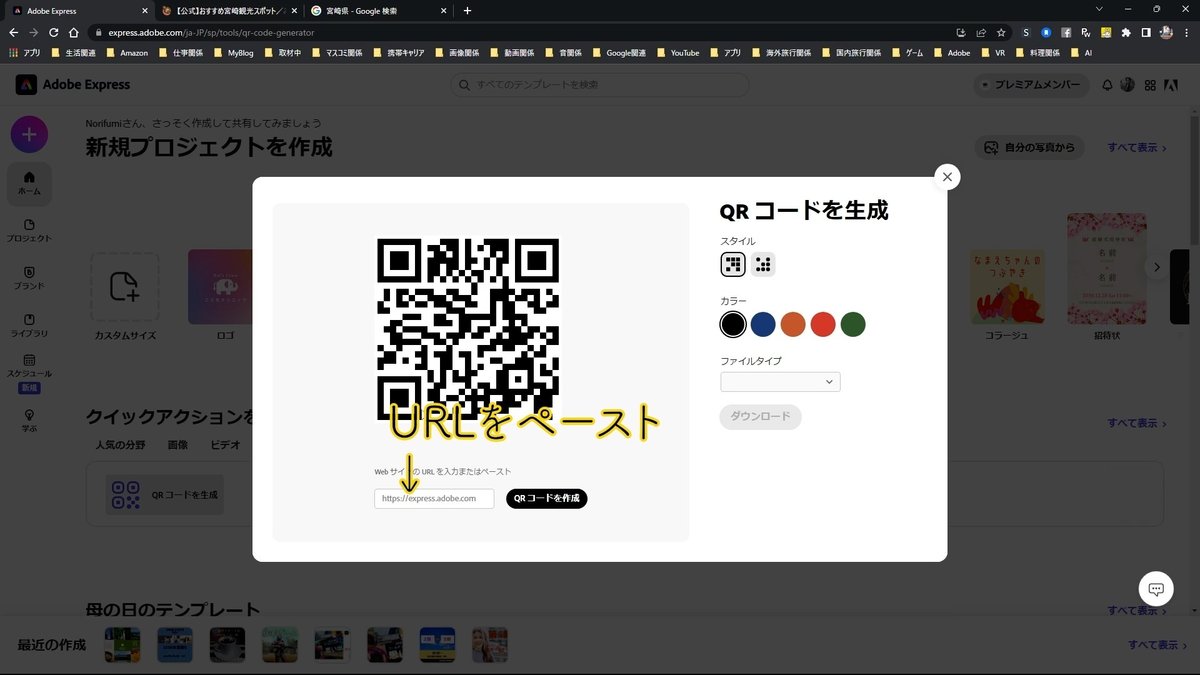
Task: Select the 画像 tab
Action: click(177, 445)
